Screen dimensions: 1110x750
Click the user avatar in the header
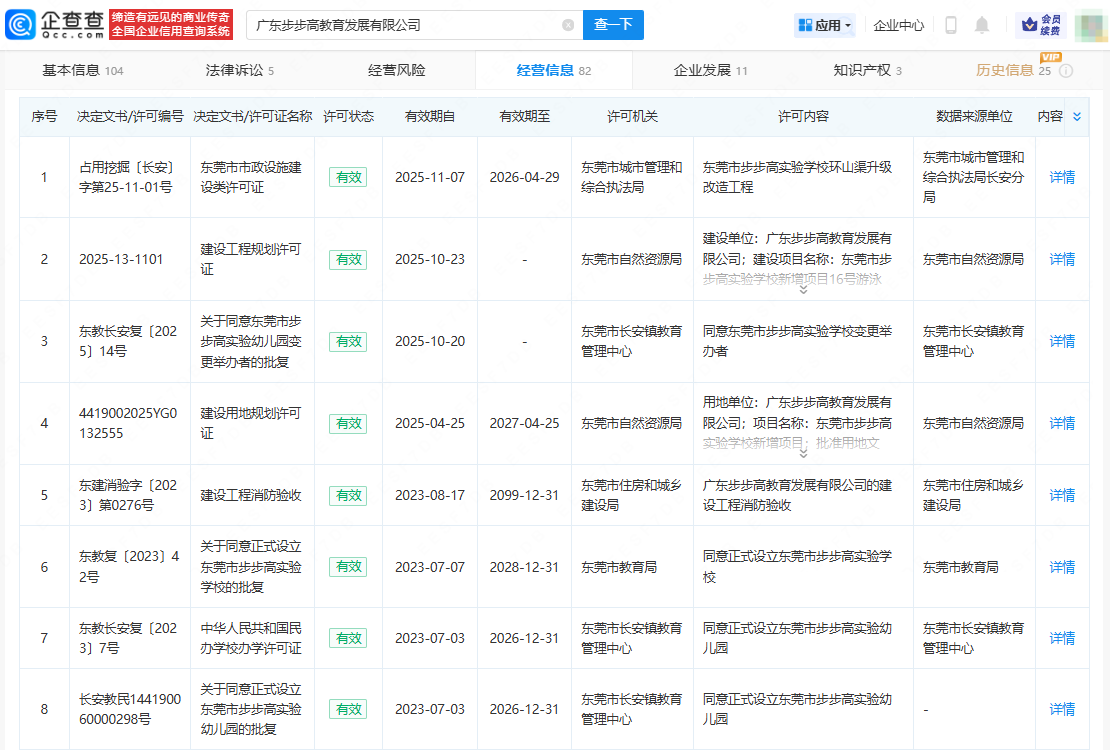click(x=1087, y=25)
